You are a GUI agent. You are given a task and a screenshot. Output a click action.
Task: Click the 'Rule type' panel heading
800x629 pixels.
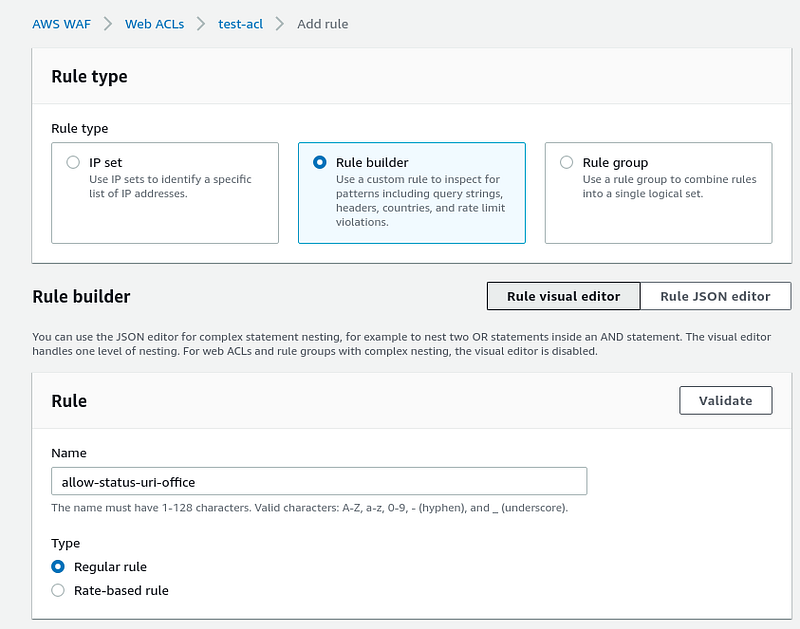pyautogui.click(x=89, y=77)
